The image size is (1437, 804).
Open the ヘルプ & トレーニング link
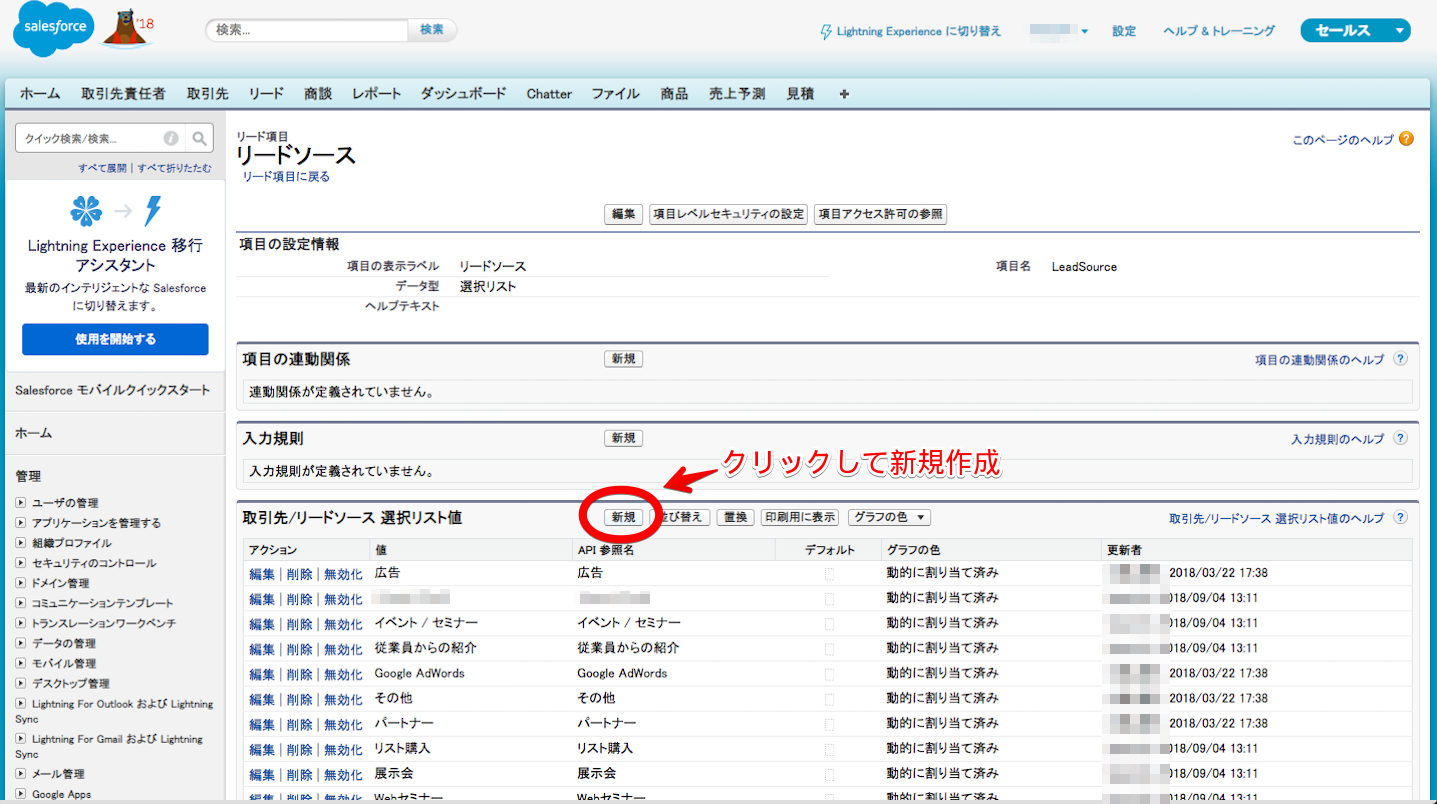click(1219, 31)
